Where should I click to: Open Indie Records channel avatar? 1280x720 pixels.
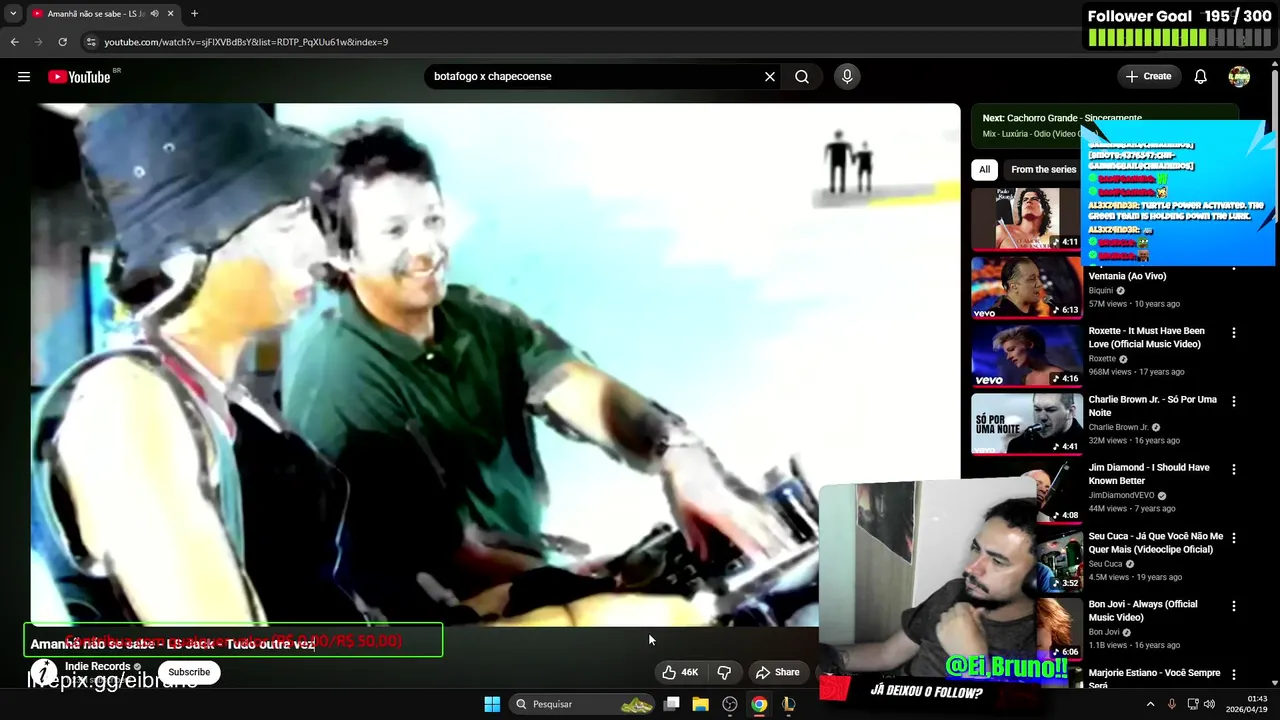click(43, 672)
